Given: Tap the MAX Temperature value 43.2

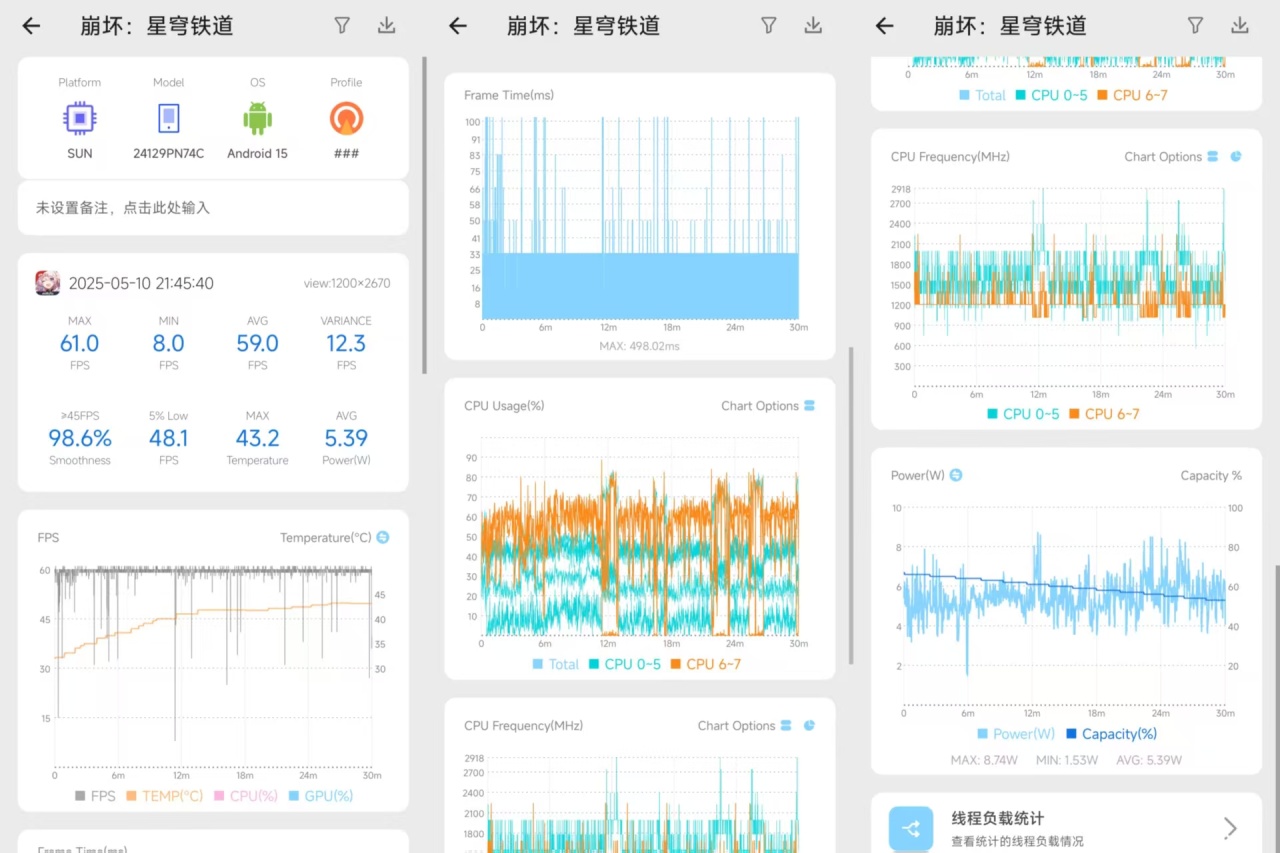Looking at the screenshot, I should (257, 439).
